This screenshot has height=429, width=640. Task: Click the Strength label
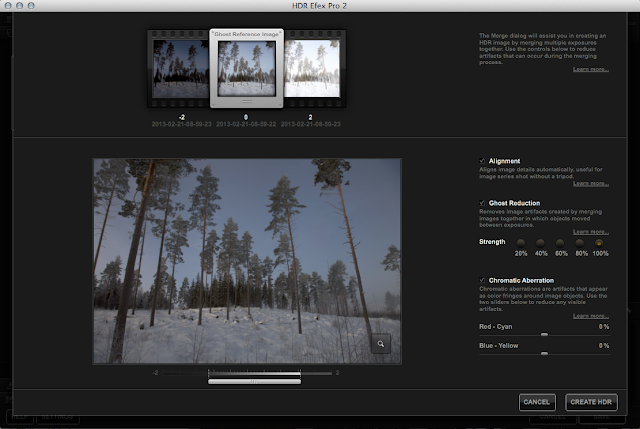pos(492,242)
